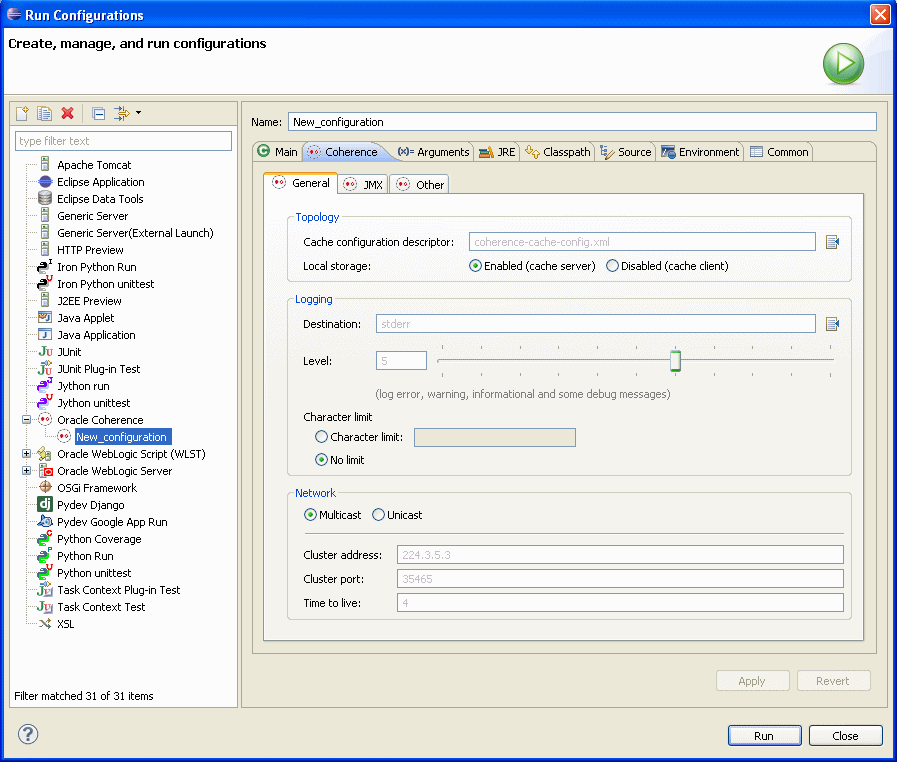Switch to the Classpath tab
Image resolution: width=897 pixels, height=762 pixels.
pyautogui.click(x=558, y=152)
